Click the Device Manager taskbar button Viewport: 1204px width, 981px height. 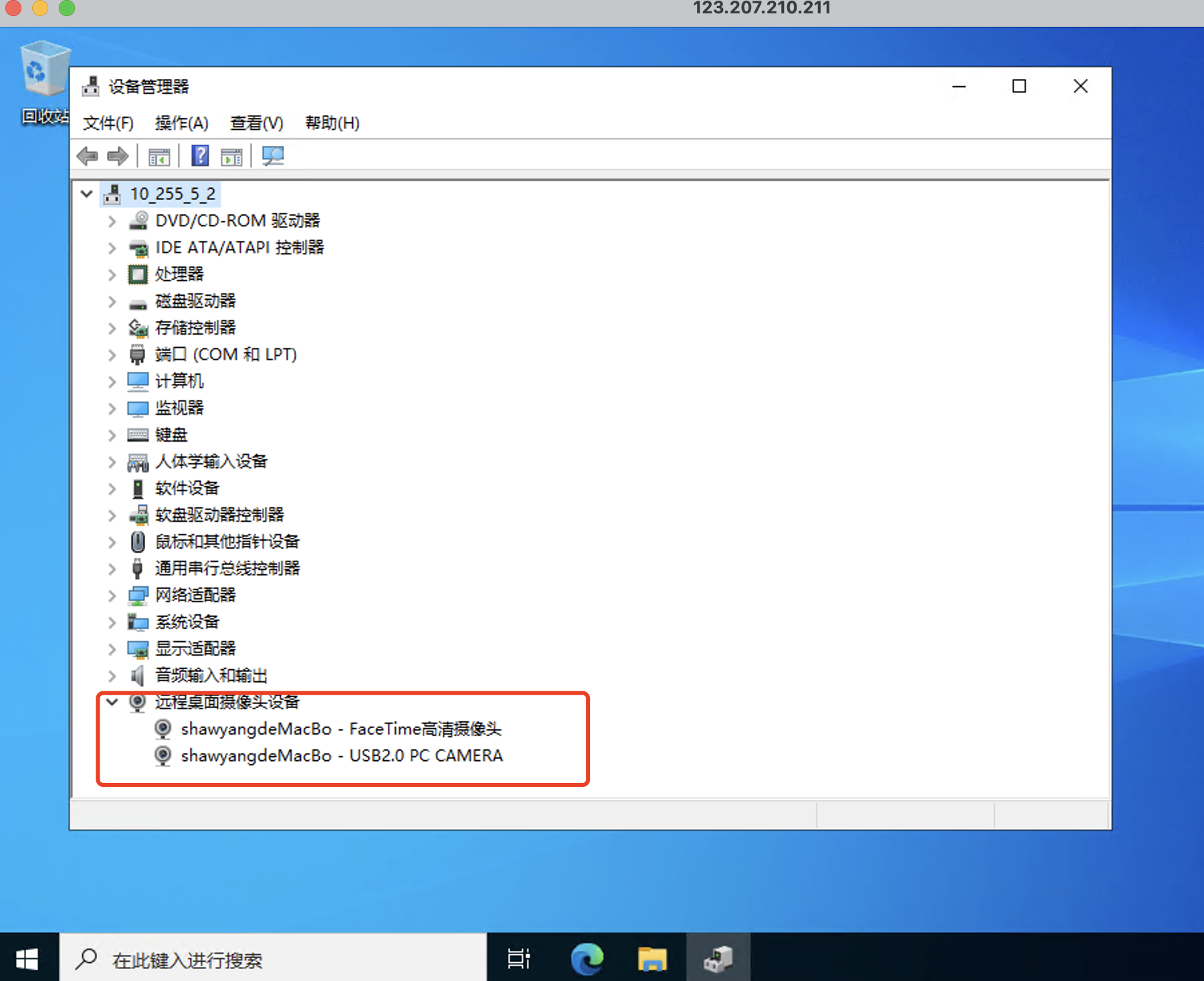(x=718, y=958)
